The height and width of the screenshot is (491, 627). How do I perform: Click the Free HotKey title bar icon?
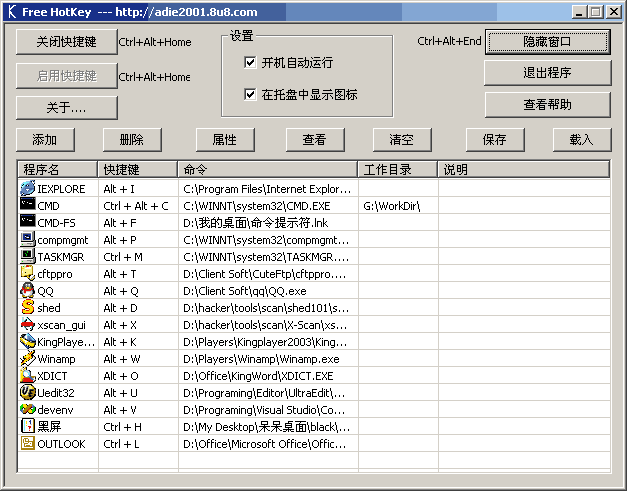click(x=12, y=12)
